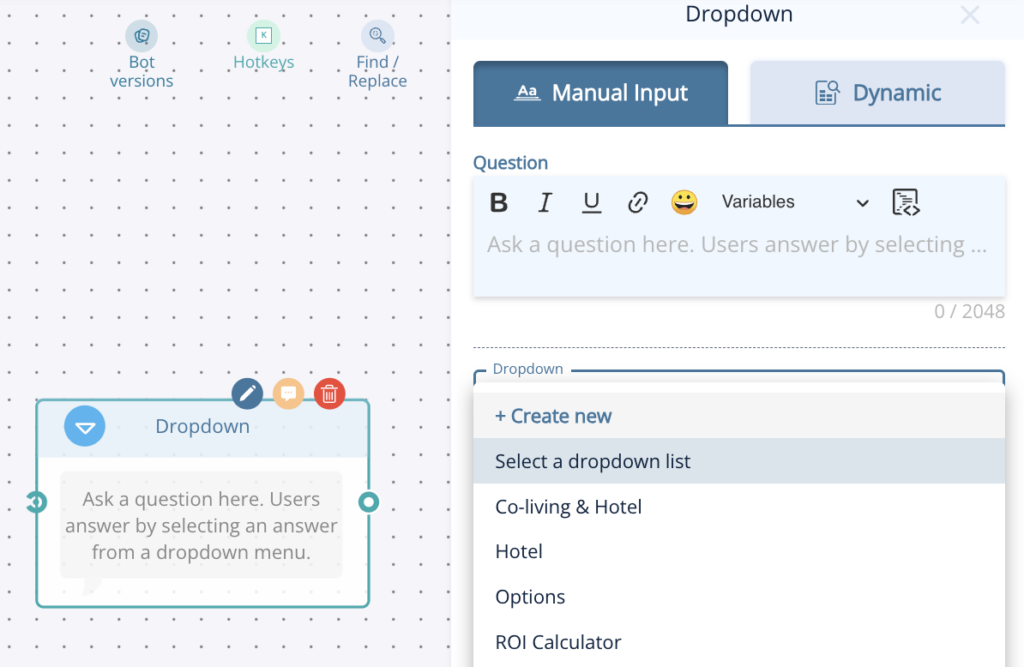Viewport: 1024px width, 667px height.
Task: Open the Bot versions panel
Action: point(141,50)
